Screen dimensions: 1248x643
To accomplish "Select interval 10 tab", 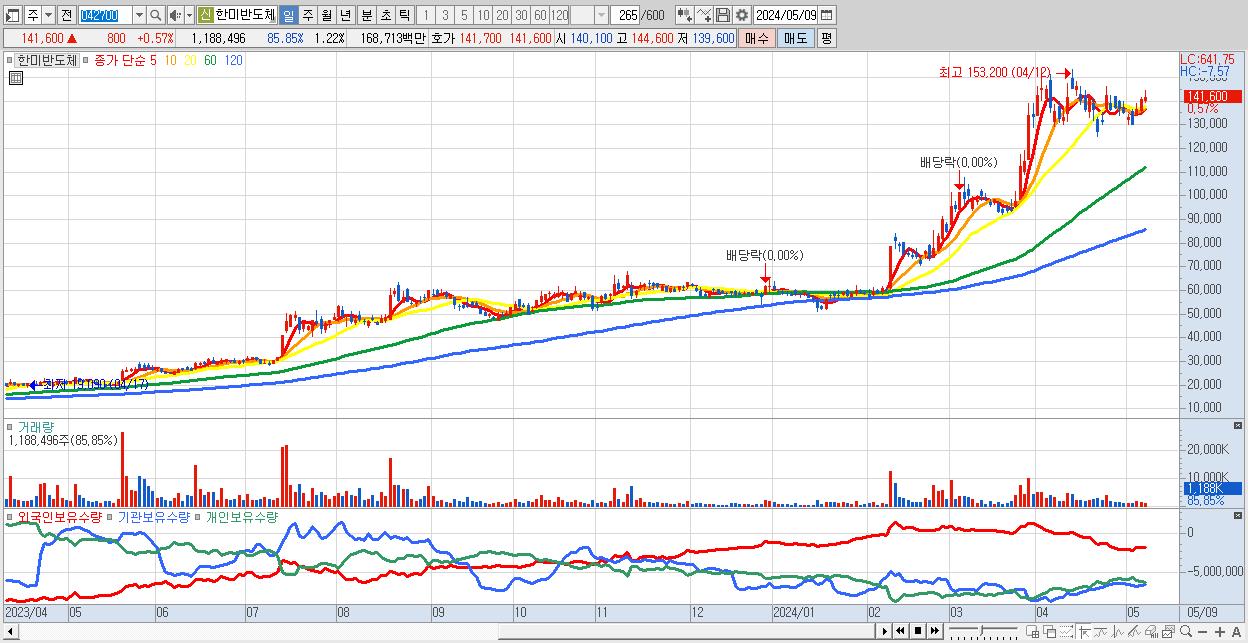I will [x=483, y=15].
